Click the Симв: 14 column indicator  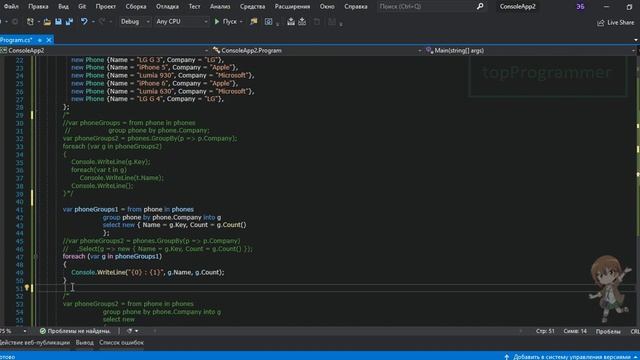(x=575, y=331)
